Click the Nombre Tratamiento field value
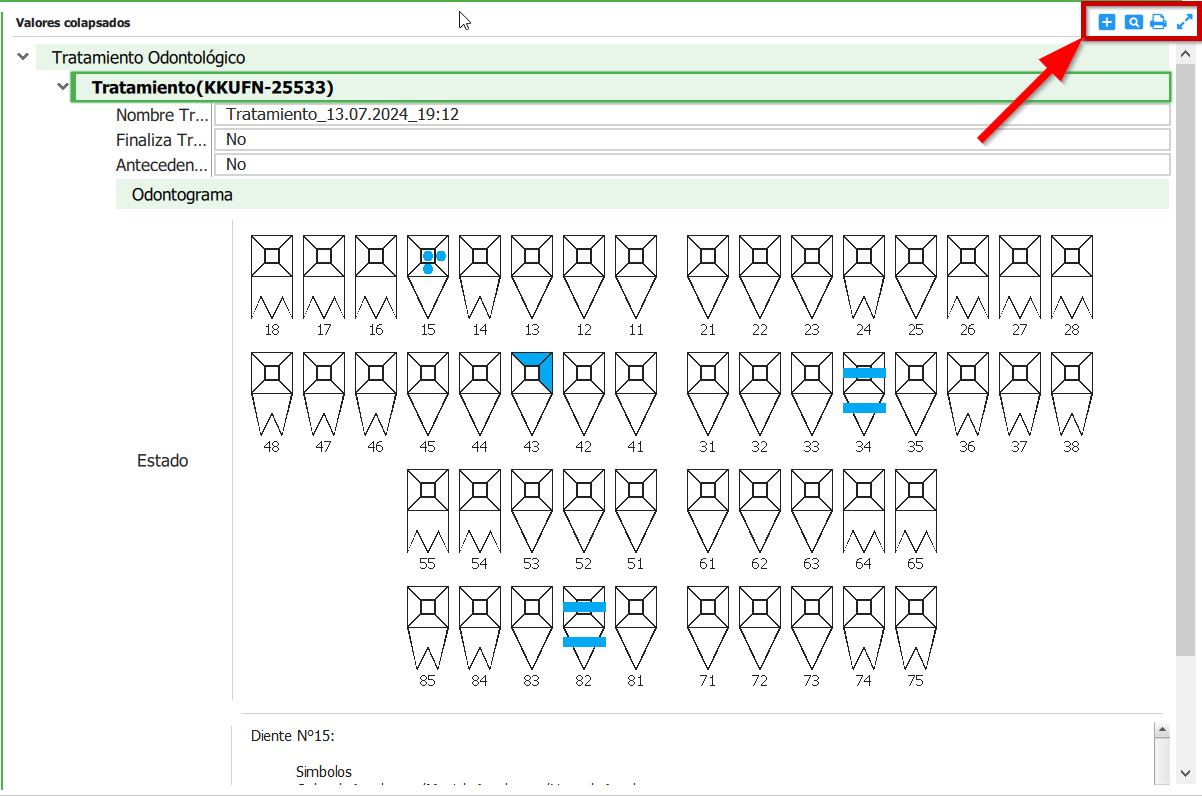The width and height of the screenshot is (1202, 796). click(690, 114)
